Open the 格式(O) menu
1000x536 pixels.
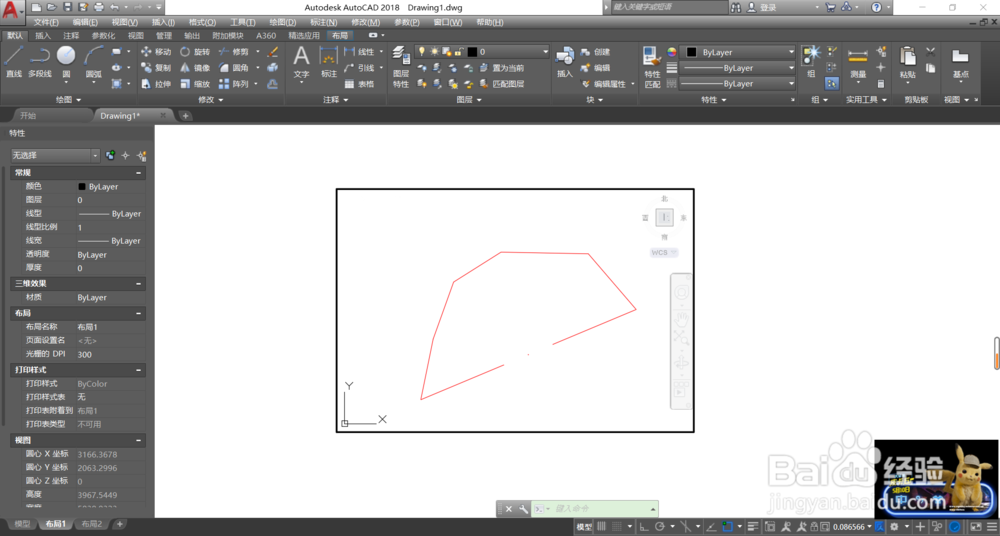pos(203,22)
